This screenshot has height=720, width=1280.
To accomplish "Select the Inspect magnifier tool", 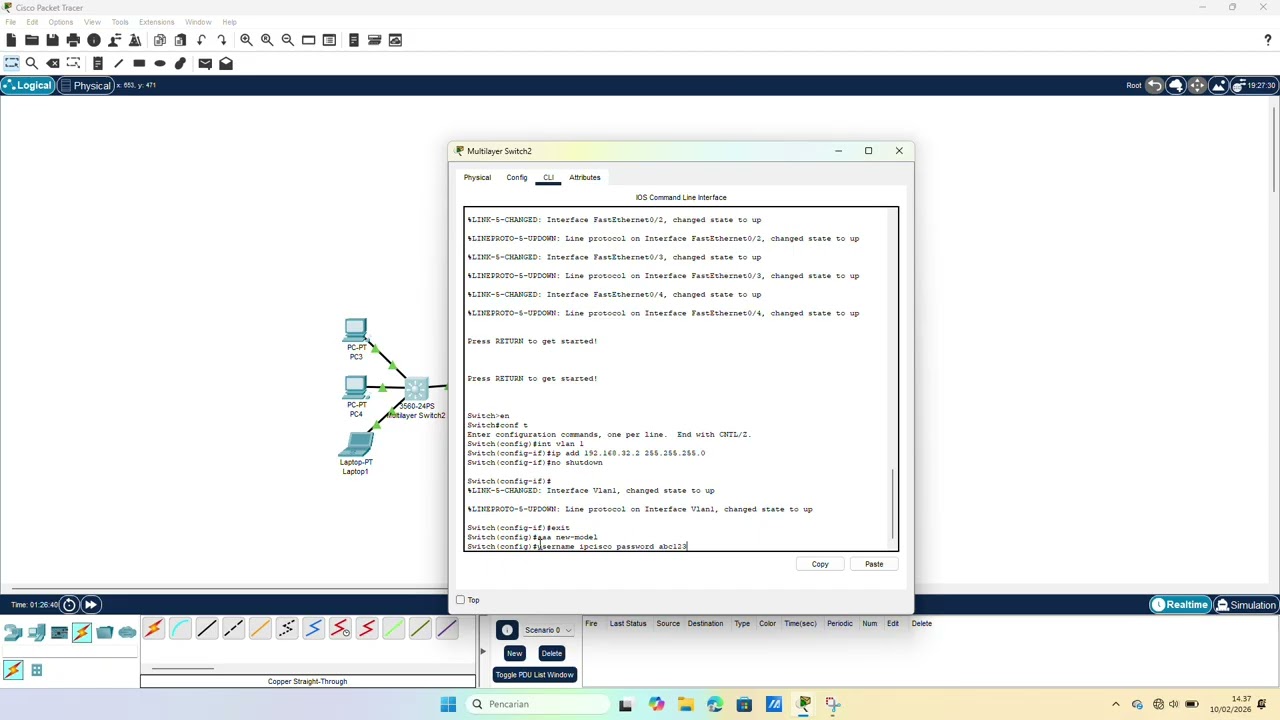I will 32,63.
